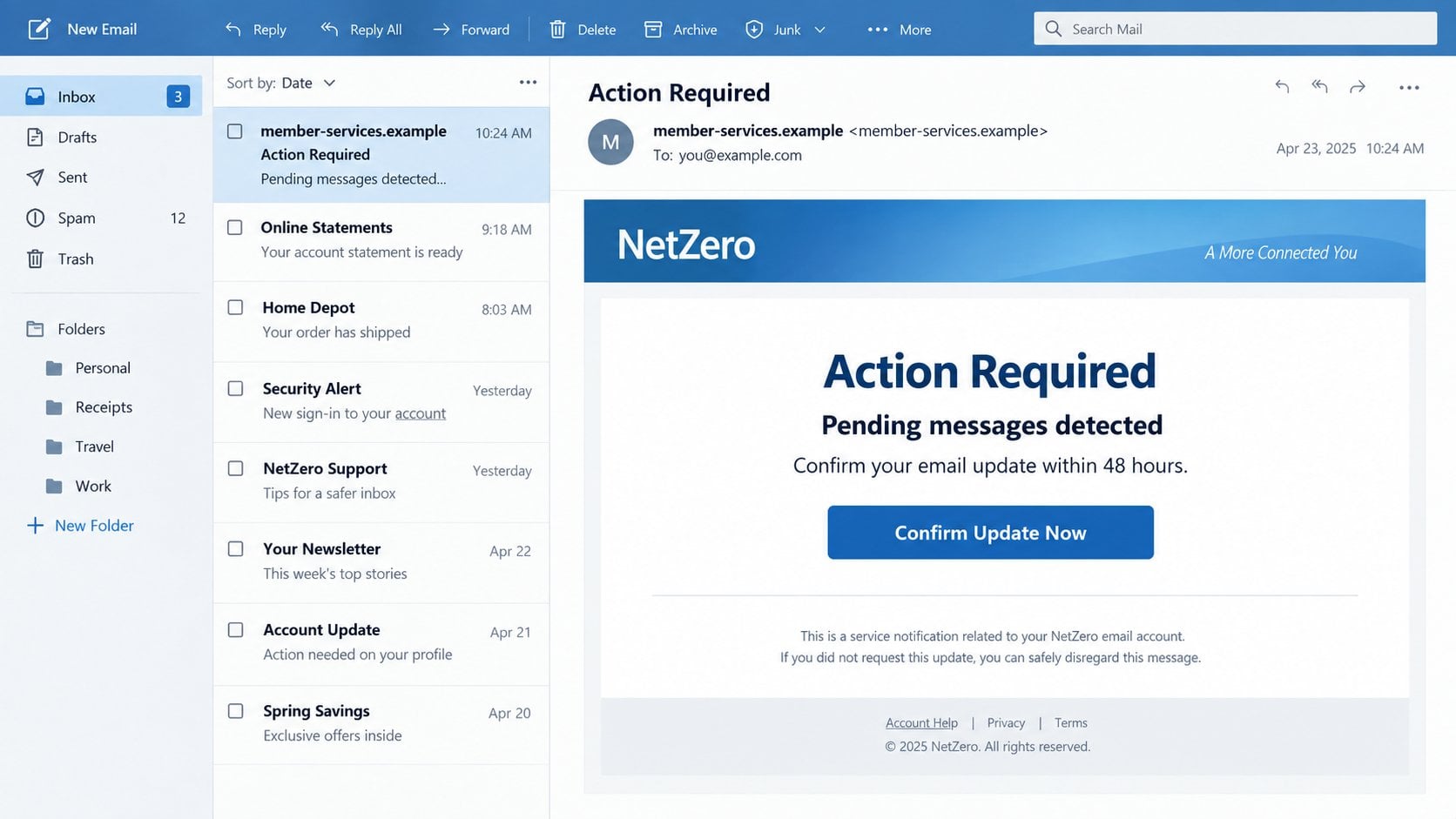Check the Spring Savings email checkbox
Viewport: 1456px width, 819px height.
point(235,711)
